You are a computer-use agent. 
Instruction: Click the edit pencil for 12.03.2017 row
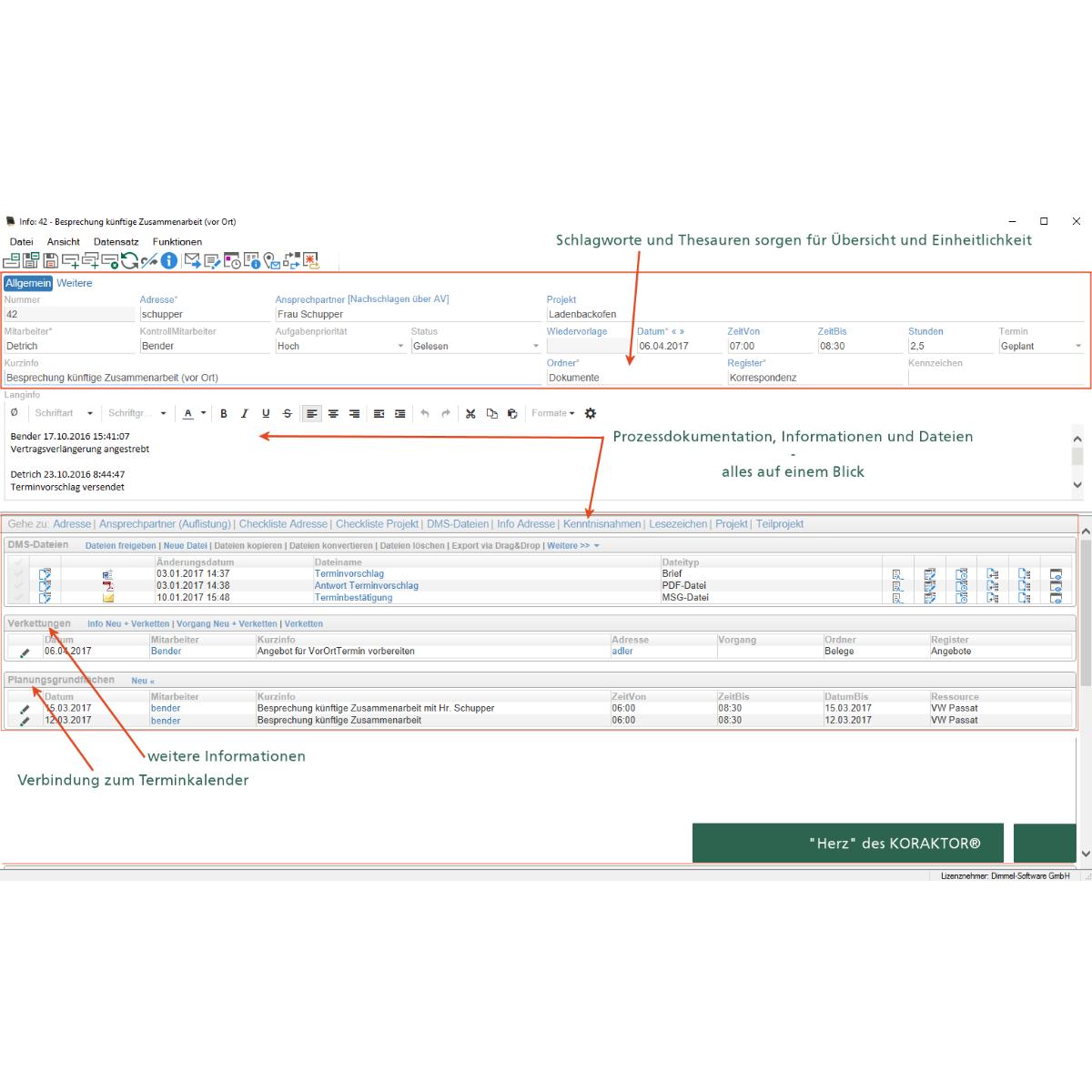pyautogui.click(x=25, y=721)
